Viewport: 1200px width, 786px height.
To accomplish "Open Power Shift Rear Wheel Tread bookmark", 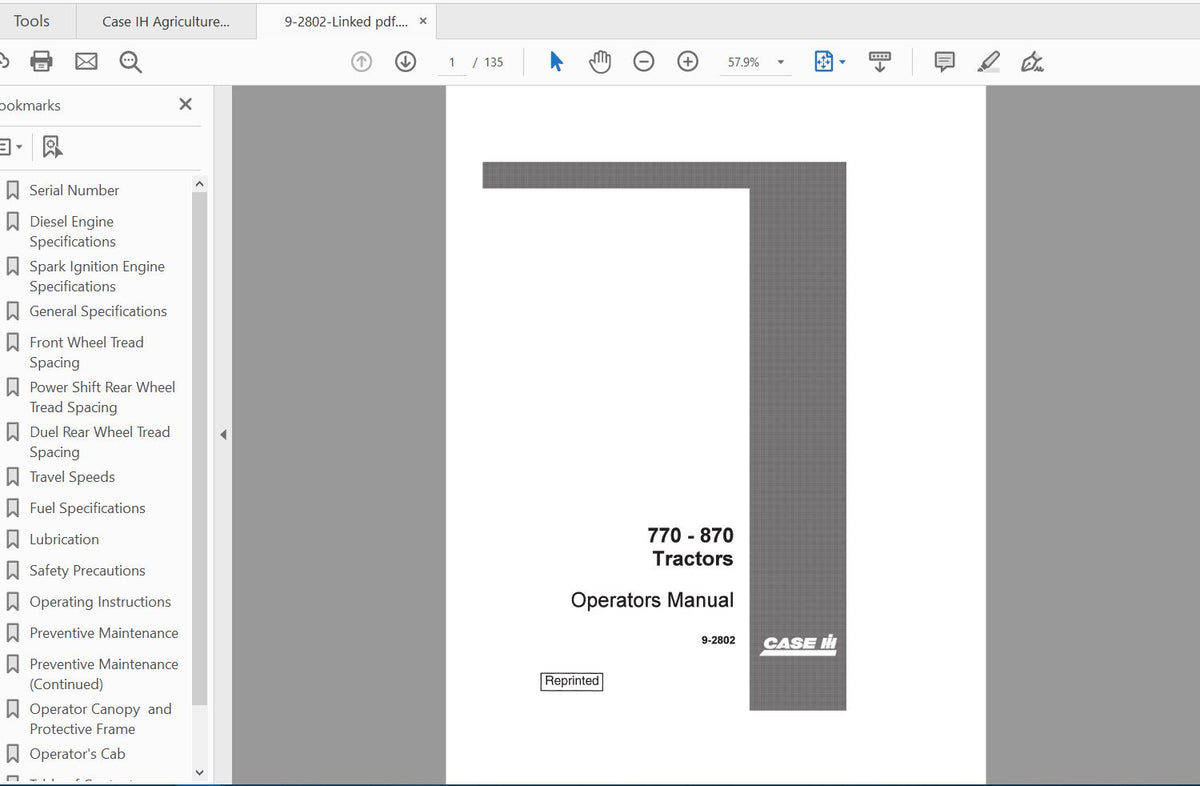I will 102,397.
